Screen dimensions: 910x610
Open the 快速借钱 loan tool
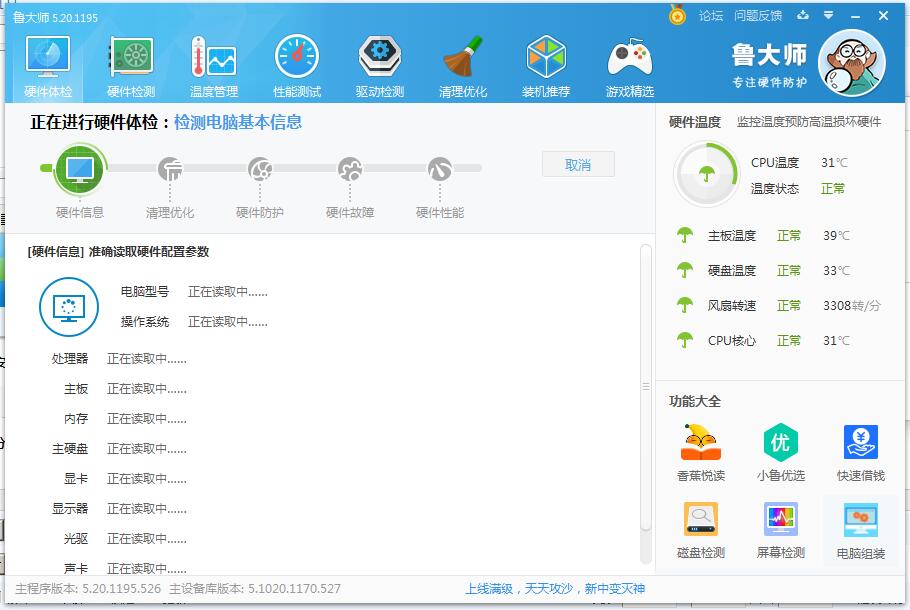click(861, 453)
